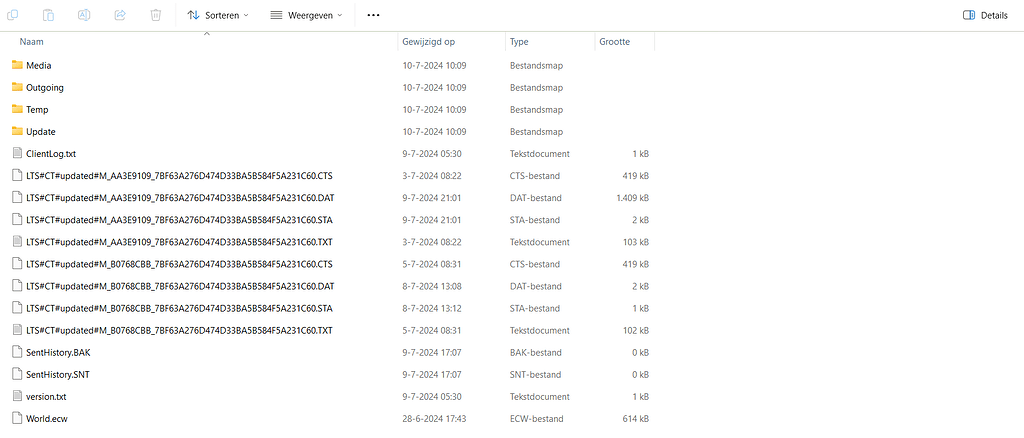Click the date 8-7-2024 13:12
The width and height of the screenshot is (1024, 438).
[434, 308]
